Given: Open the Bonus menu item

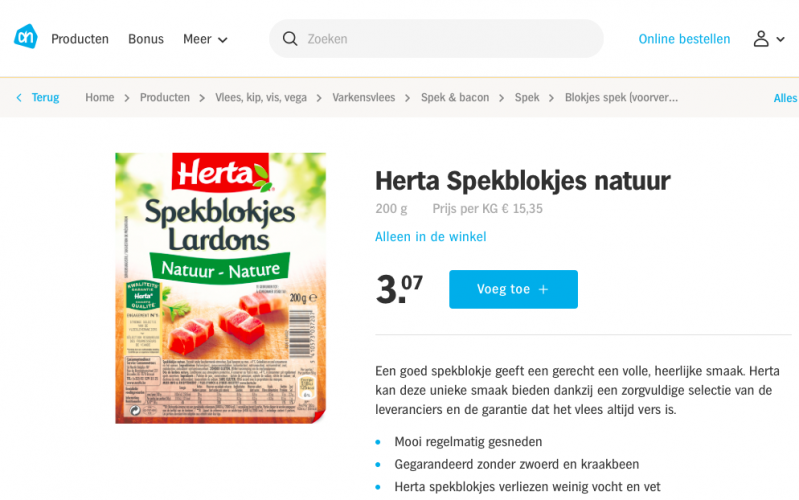Looking at the screenshot, I should click(146, 39).
